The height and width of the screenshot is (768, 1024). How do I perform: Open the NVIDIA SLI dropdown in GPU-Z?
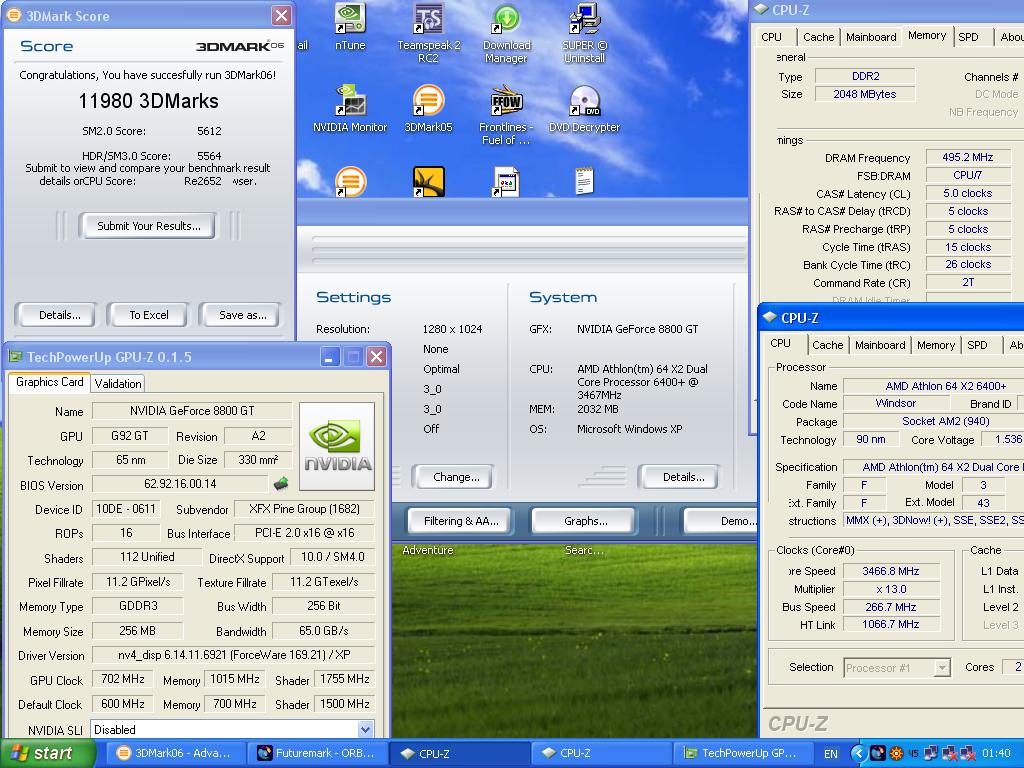click(366, 729)
